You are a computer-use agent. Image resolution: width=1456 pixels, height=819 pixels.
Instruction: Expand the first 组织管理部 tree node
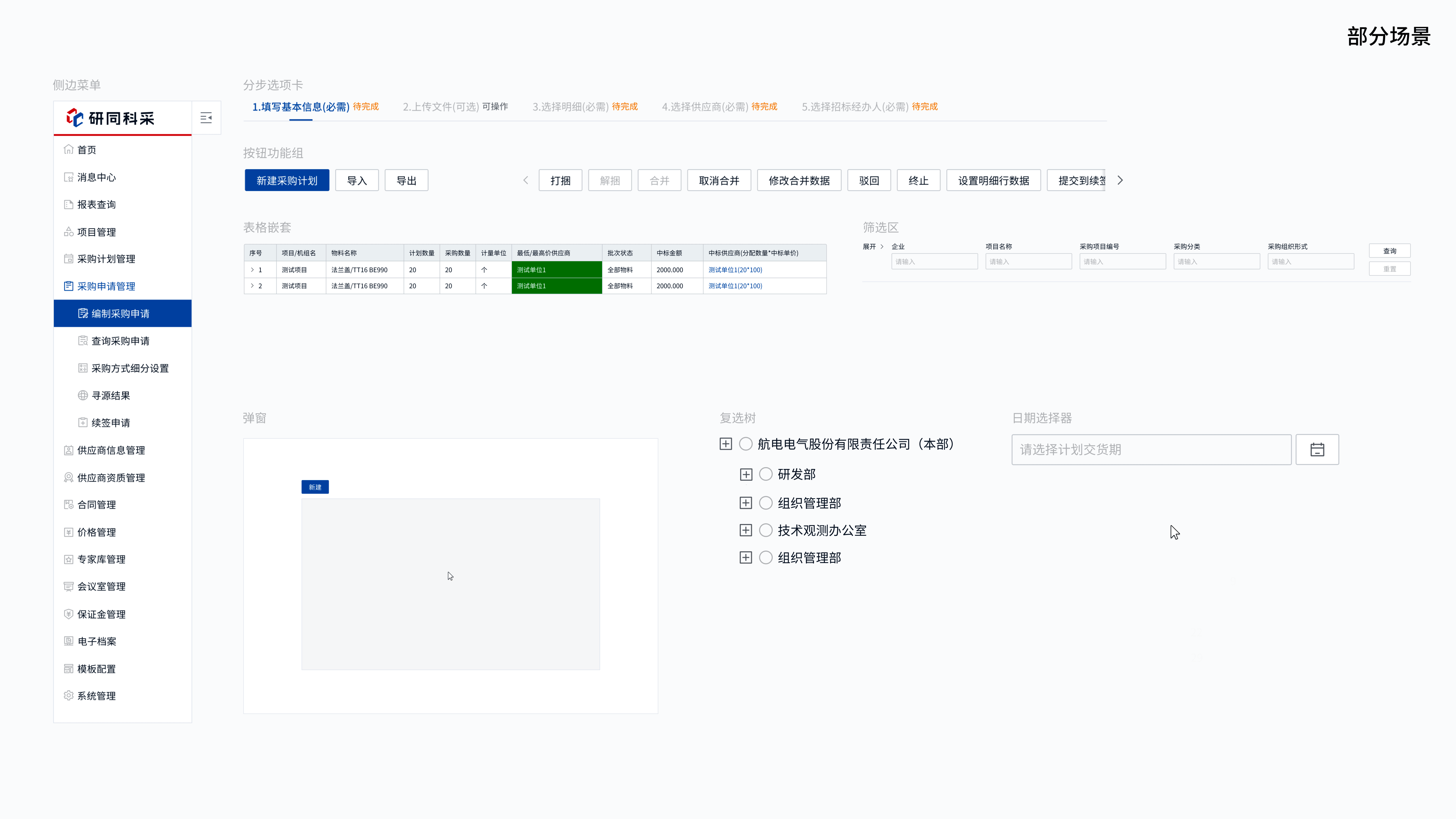[745, 502]
